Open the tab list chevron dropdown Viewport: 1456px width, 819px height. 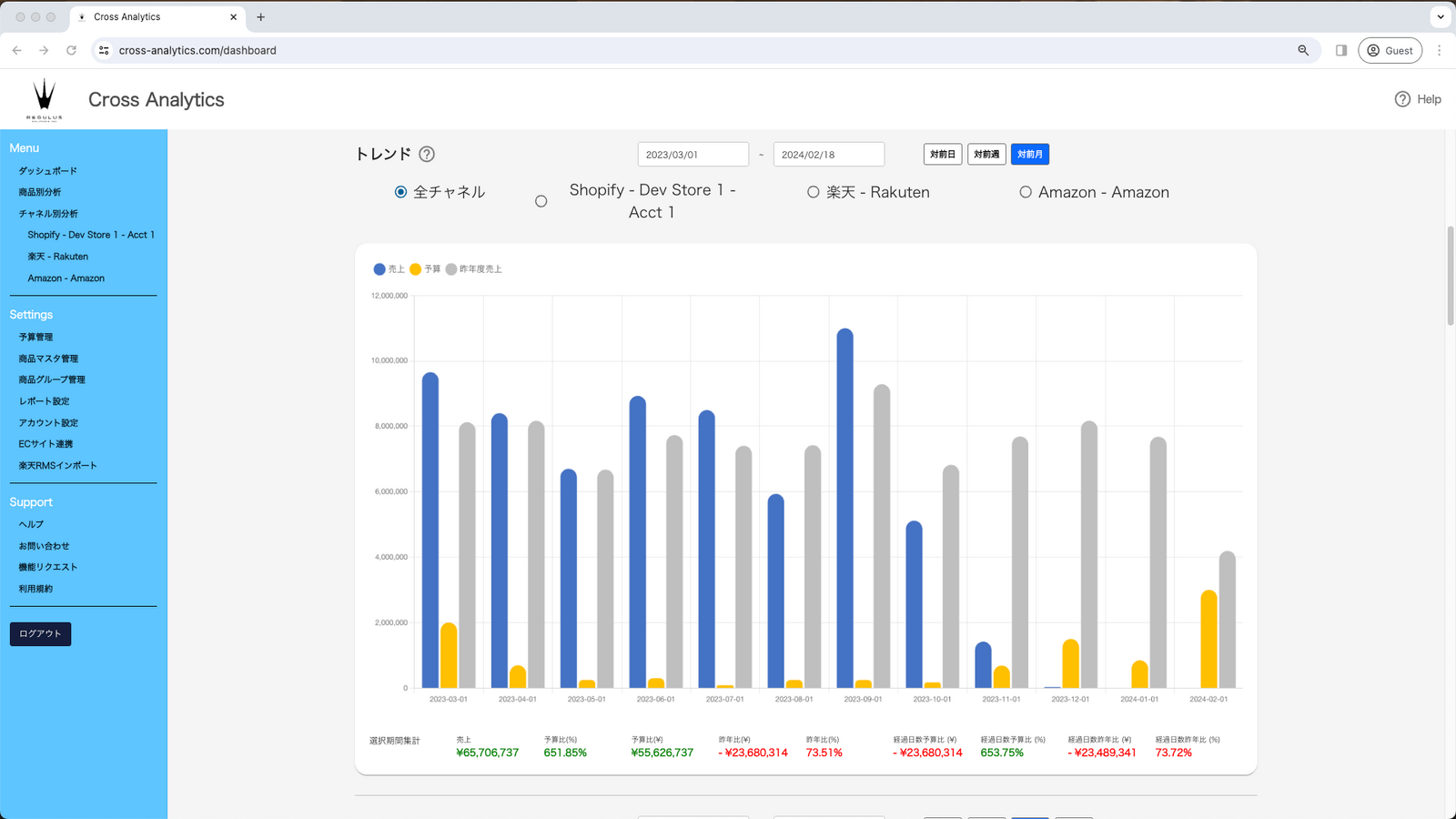tap(1439, 16)
